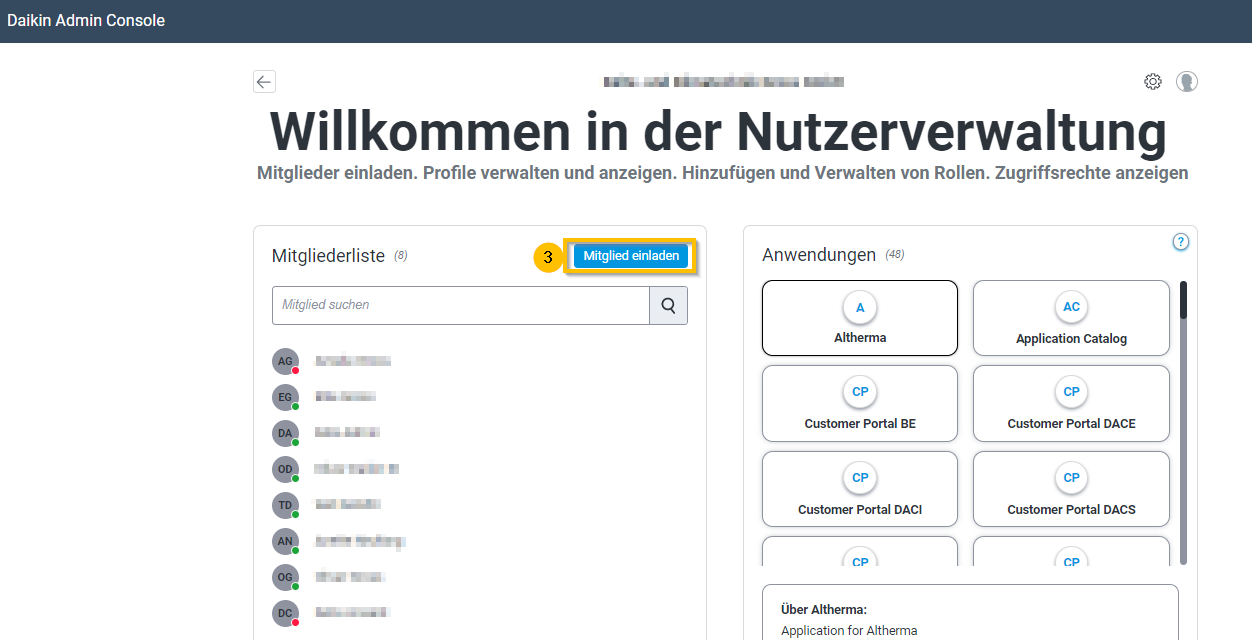Viewport: 1252px width, 640px height.
Task: Open the settings gear icon
Action: (x=1153, y=82)
